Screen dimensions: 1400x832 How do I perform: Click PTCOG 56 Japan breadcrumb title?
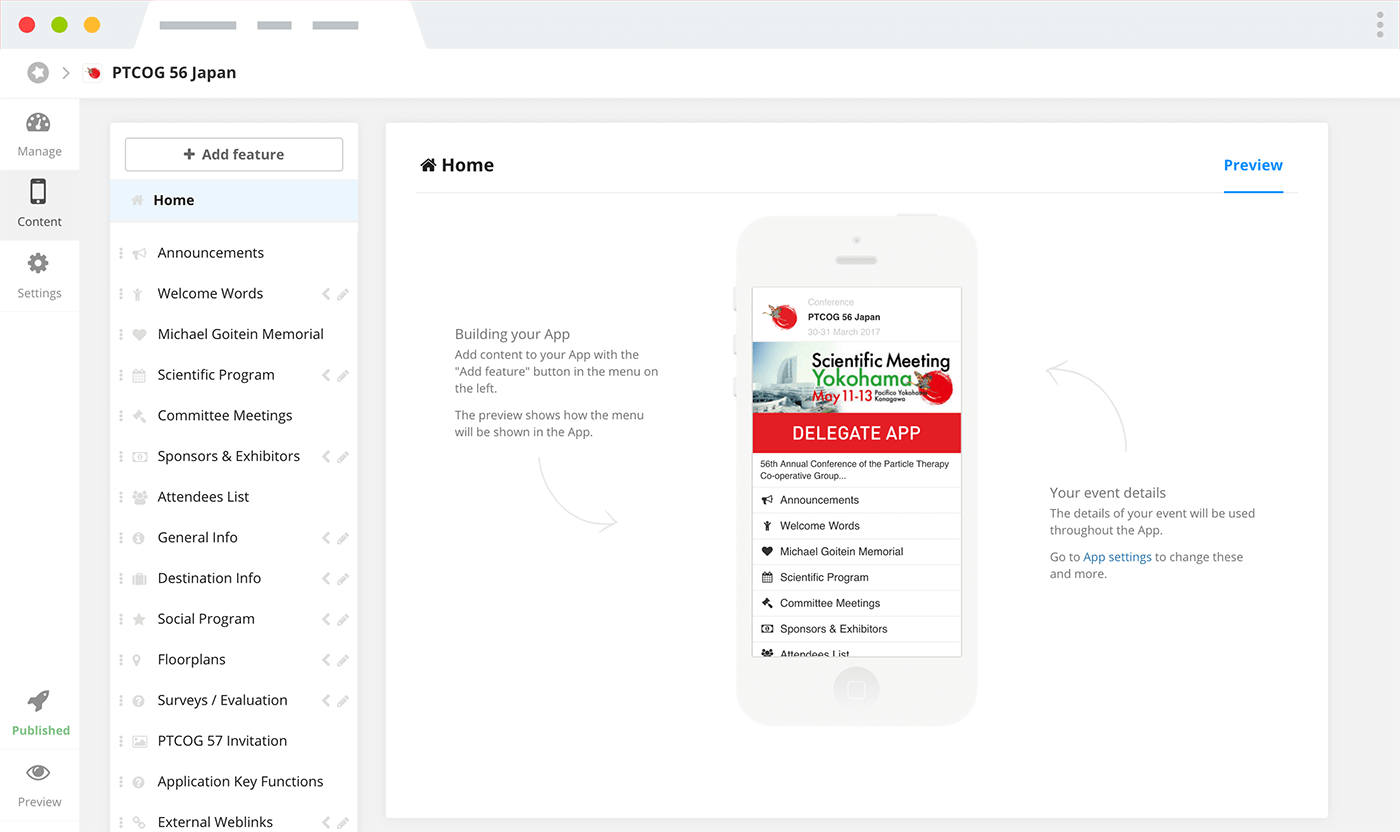click(174, 73)
